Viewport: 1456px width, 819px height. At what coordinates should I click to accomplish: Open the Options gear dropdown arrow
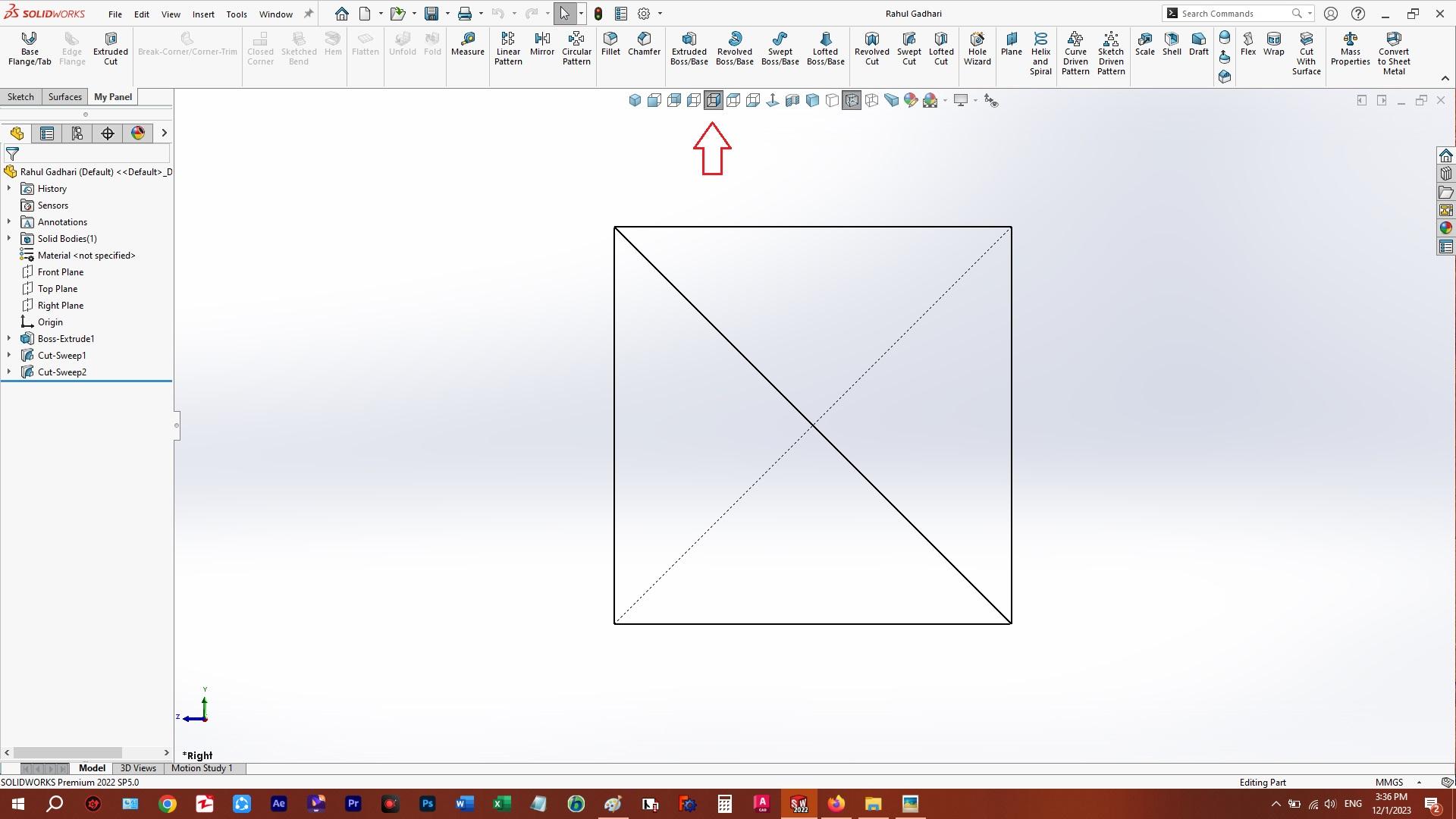[660, 14]
